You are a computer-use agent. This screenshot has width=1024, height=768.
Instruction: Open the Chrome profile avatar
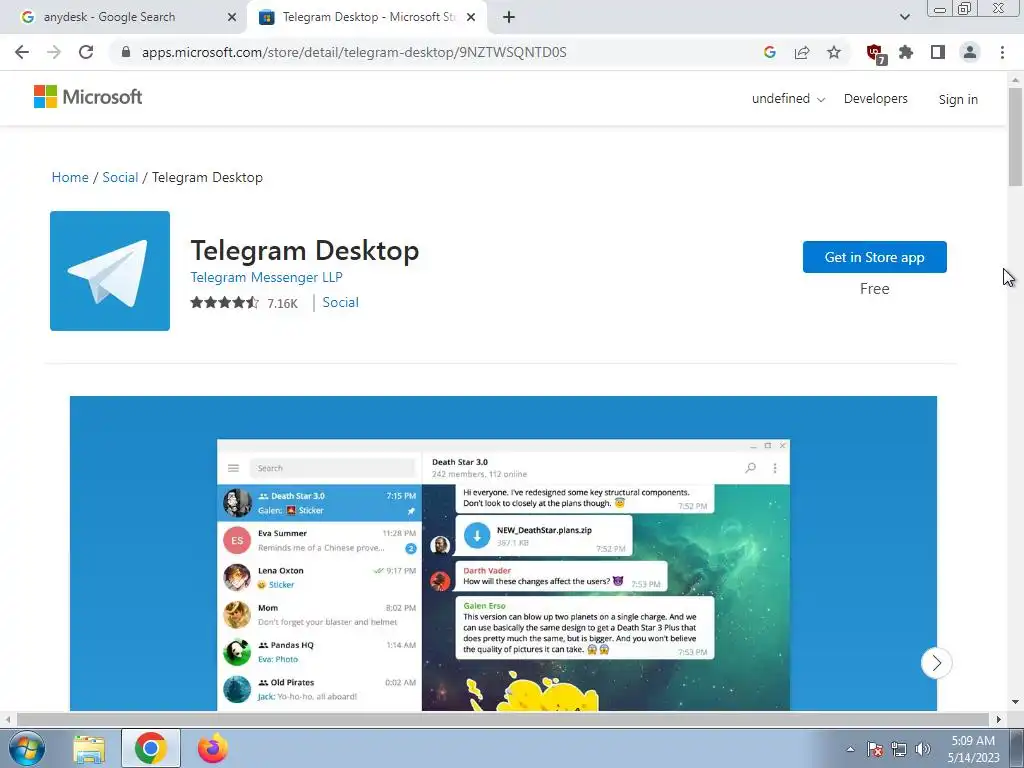pyautogui.click(x=970, y=52)
